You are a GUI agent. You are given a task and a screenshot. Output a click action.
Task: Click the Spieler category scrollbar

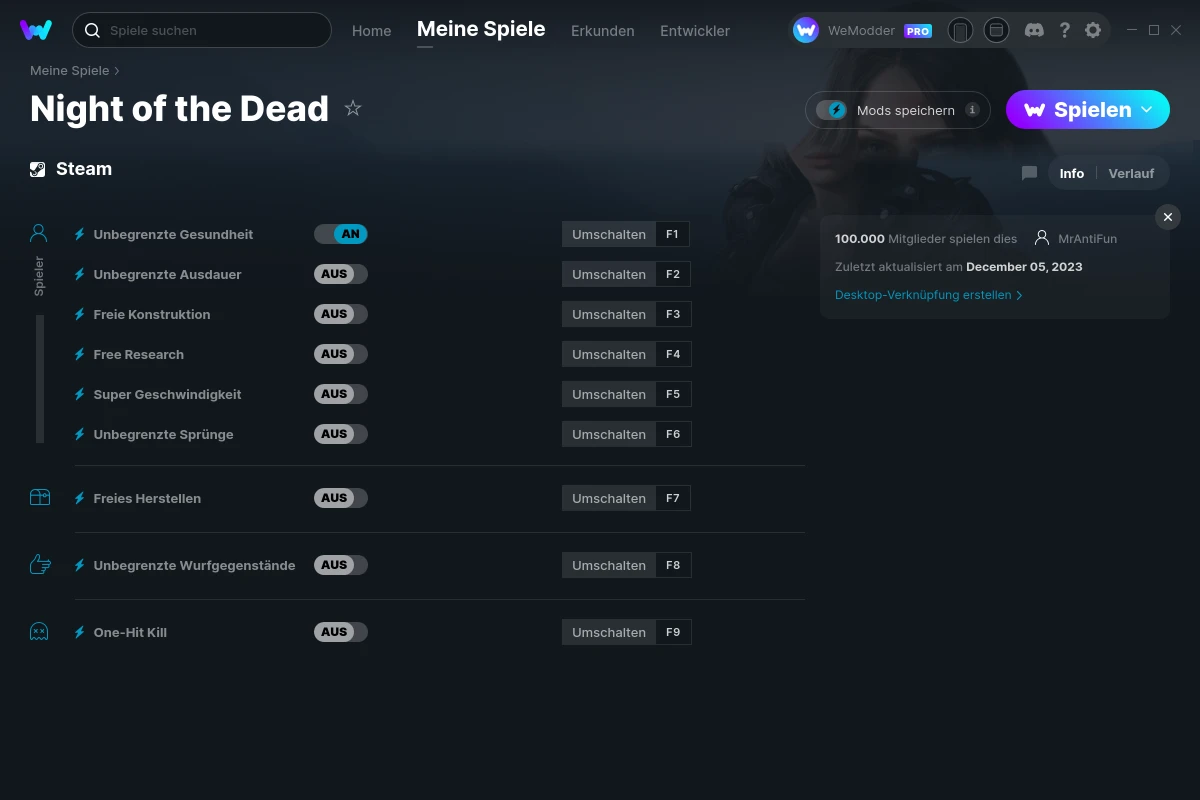tap(40, 378)
